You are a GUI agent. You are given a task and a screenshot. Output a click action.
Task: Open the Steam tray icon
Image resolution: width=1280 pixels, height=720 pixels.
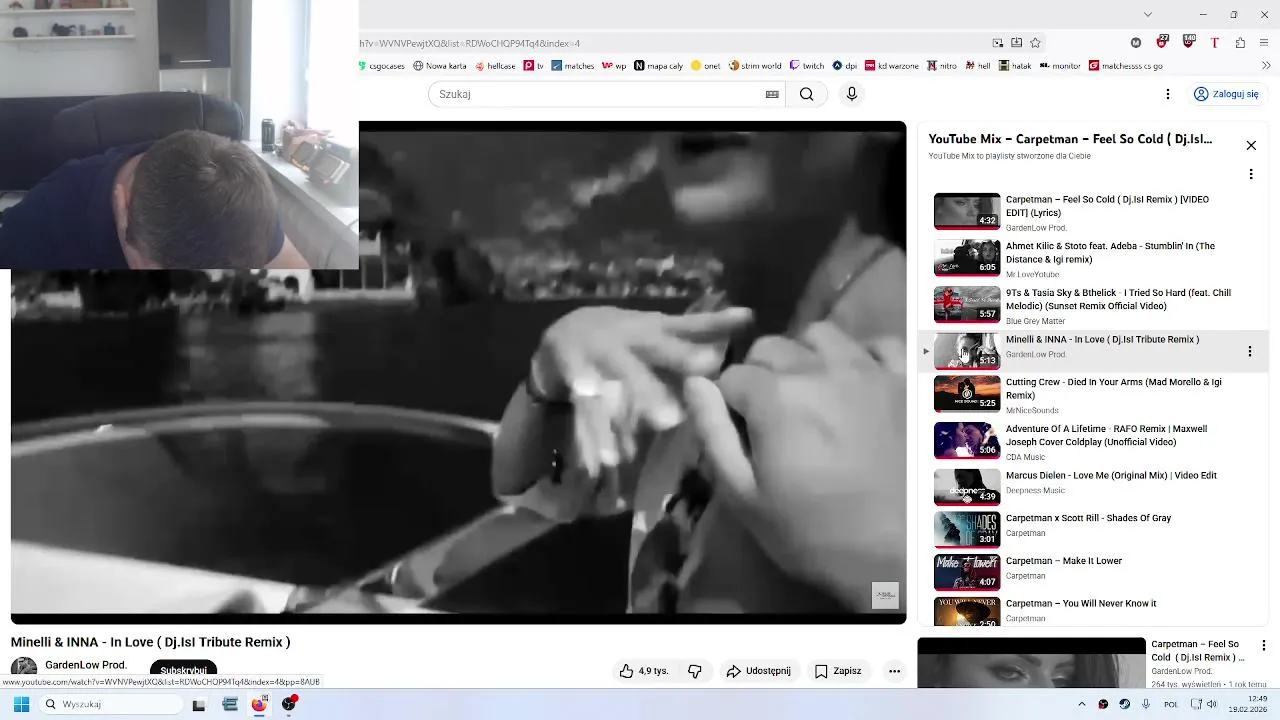[1124, 704]
